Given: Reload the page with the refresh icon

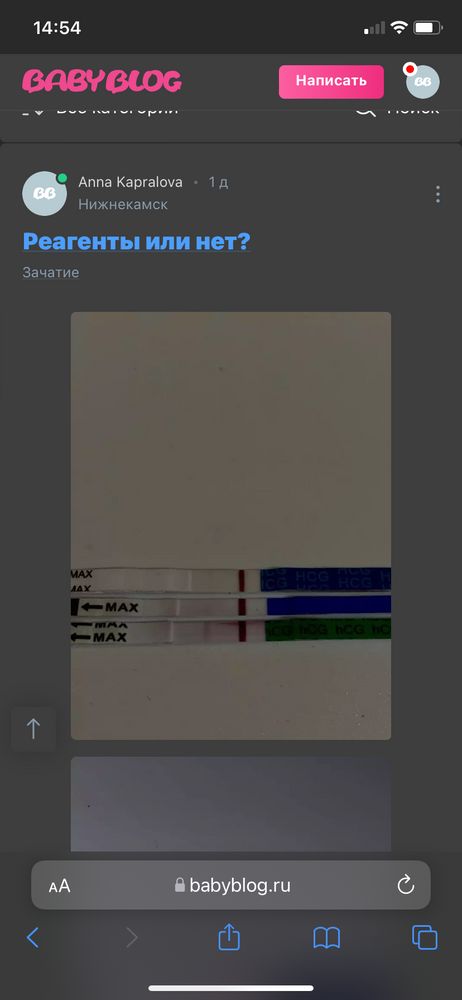Looking at the screenshot, I should click(x=406, y=885).
